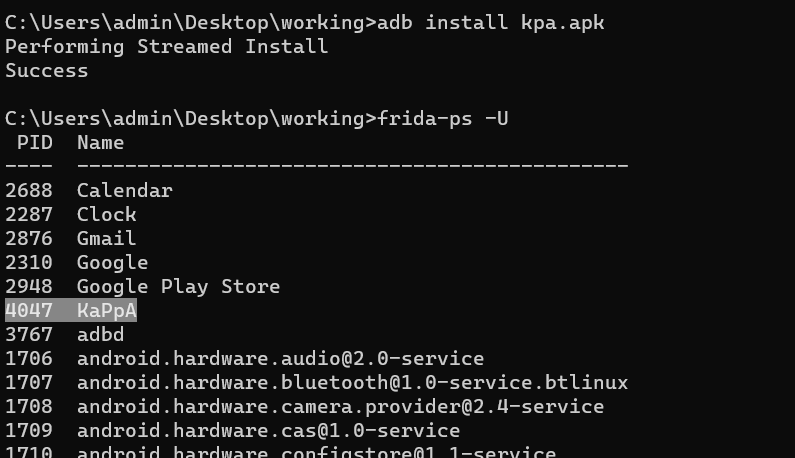Select the Gmail process name
Viewport: 795px width, 458px height.
click(106, 238)
